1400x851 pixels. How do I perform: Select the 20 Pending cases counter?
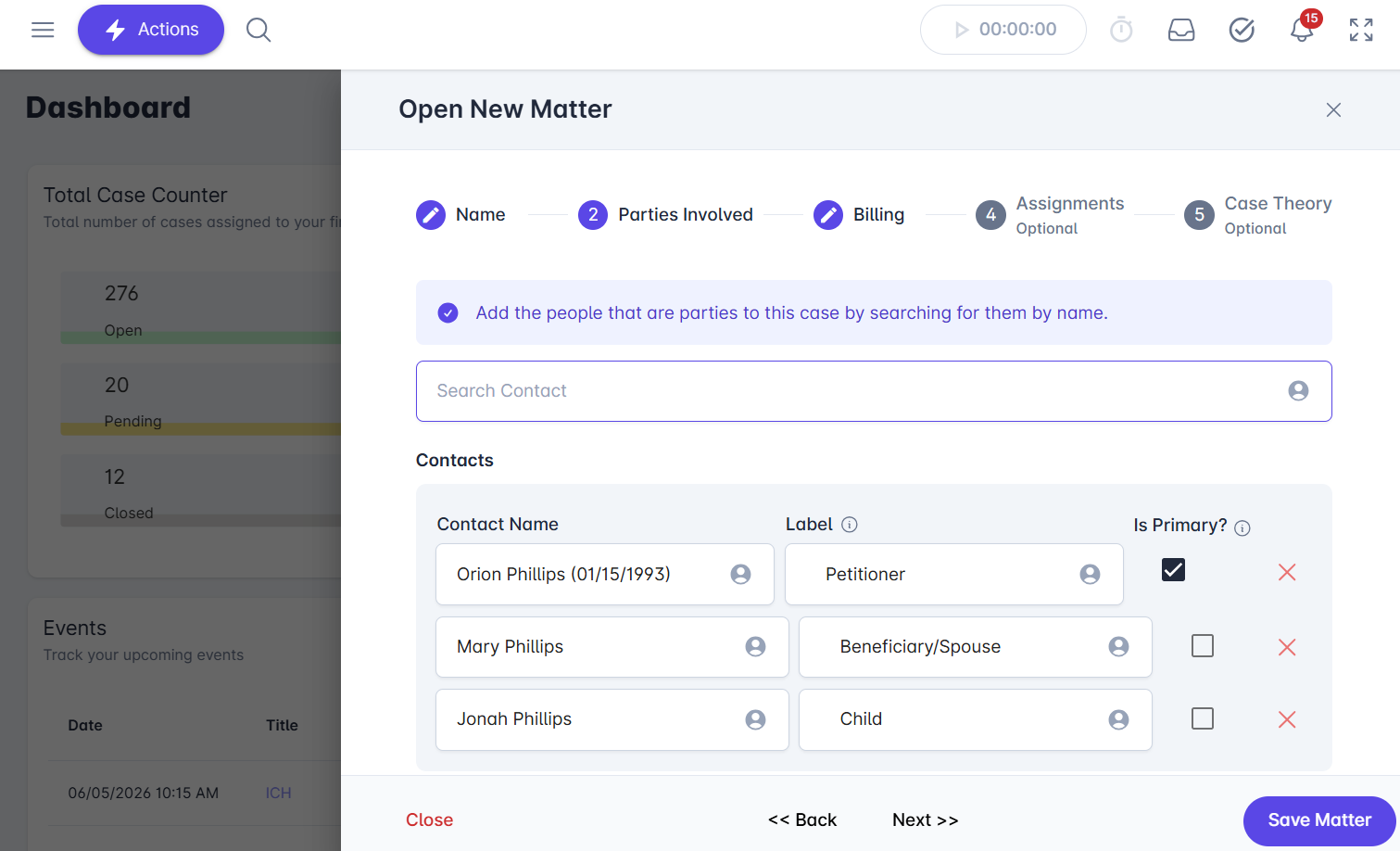click(200, 400)
